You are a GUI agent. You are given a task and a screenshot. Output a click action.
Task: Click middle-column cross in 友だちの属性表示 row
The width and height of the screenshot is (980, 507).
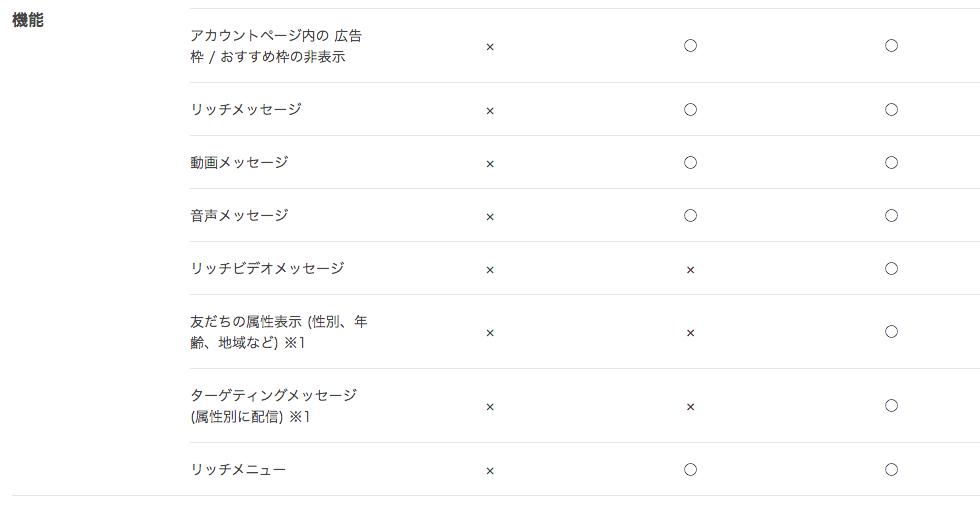690,333
